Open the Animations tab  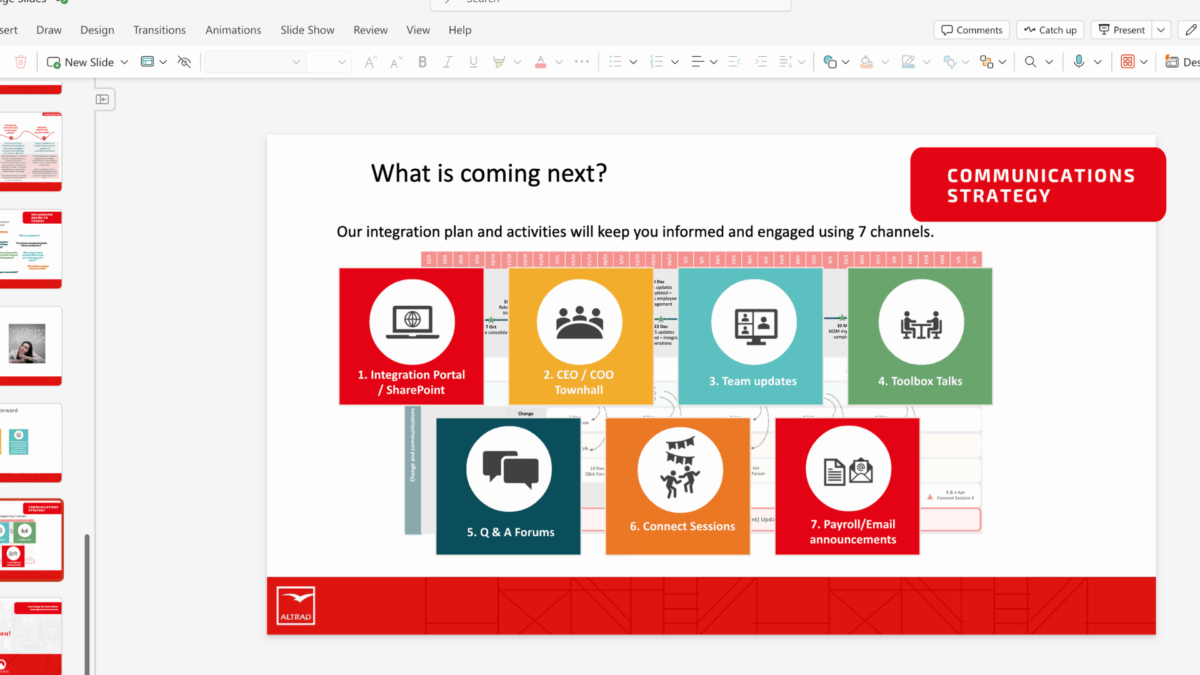(233, 30)
